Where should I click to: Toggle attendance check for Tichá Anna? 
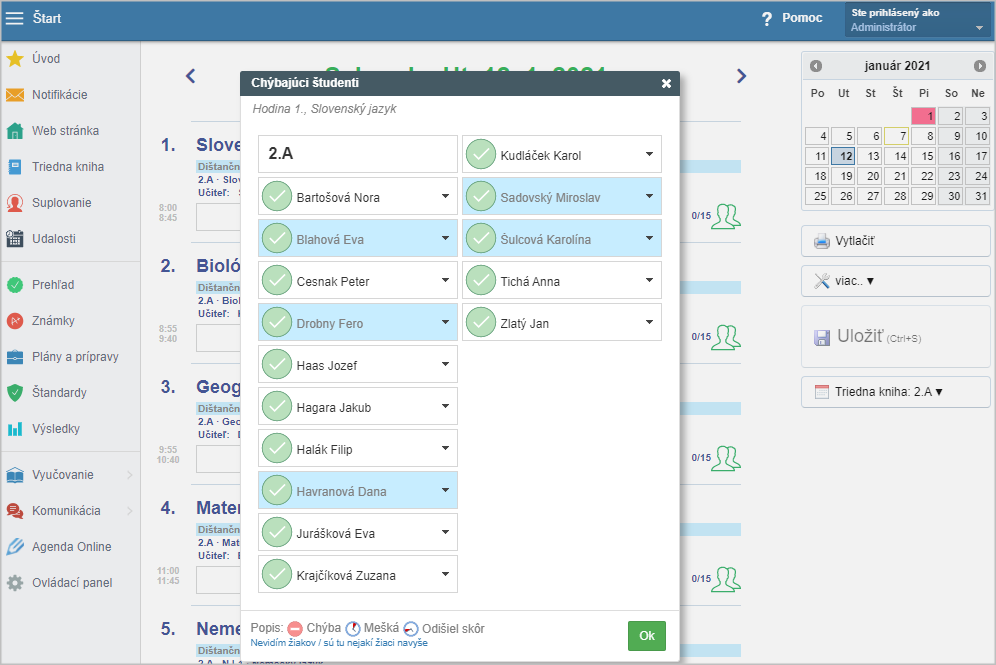pos(481,280)
